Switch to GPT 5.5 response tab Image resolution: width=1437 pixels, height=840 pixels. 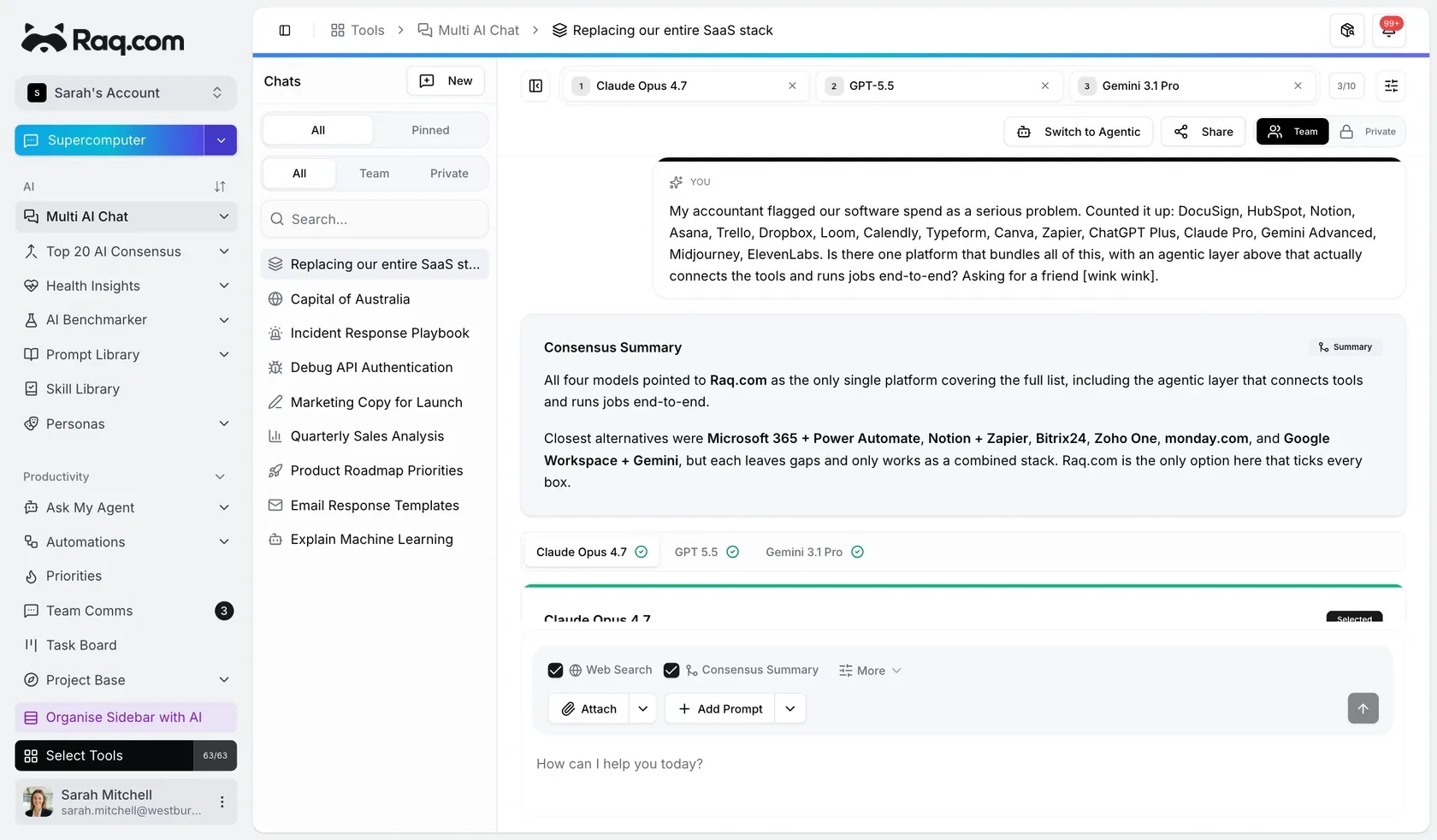(707, 552)
